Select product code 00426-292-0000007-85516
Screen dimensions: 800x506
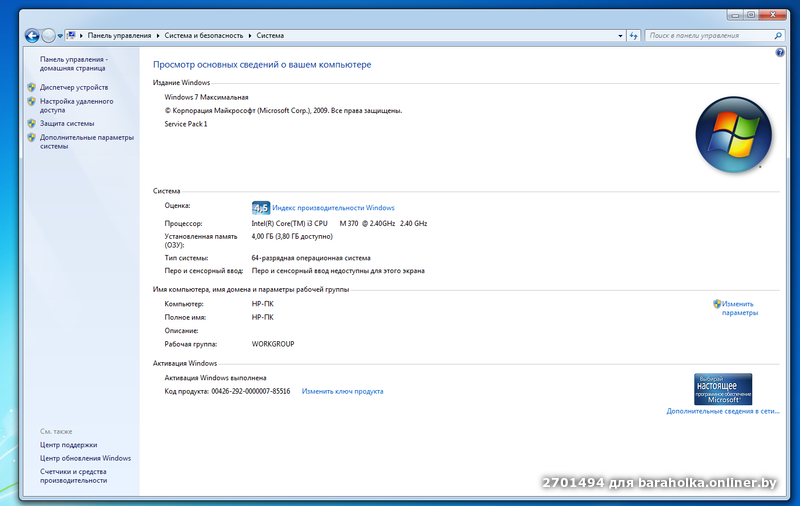point(251,391)
